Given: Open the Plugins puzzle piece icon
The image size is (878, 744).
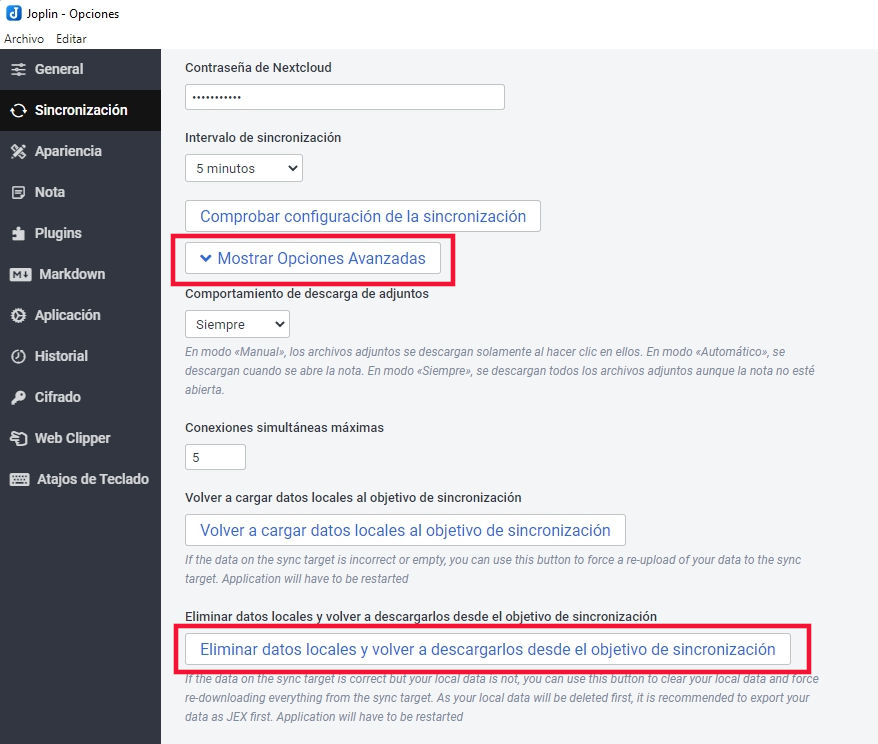Looking at the screenshot, I should click(x=18, y=233).
